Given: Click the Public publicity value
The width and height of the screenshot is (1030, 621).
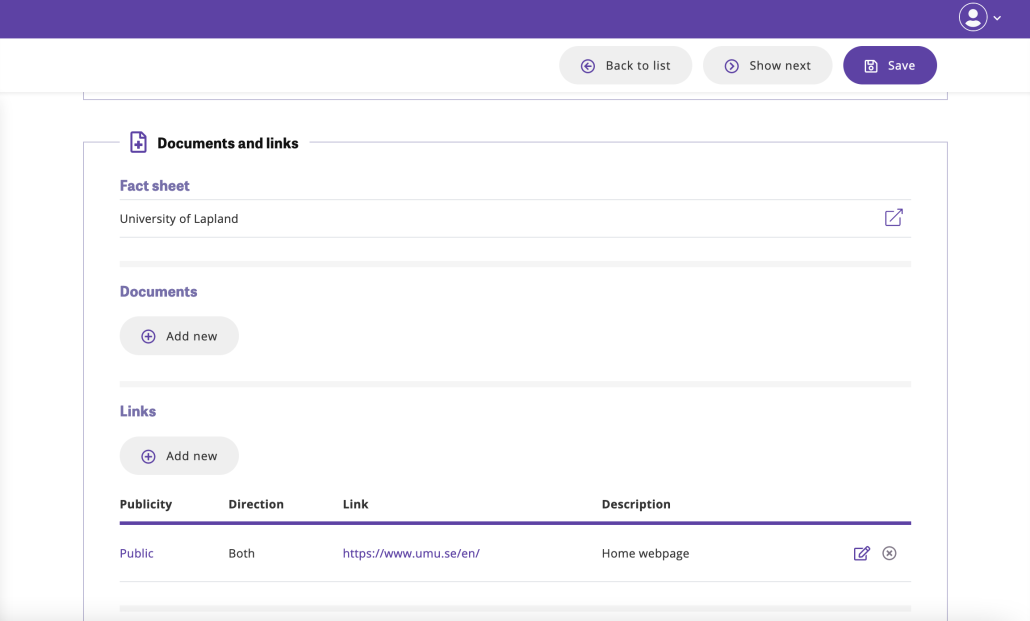Looking at the screenshot, I should (137, 554).
